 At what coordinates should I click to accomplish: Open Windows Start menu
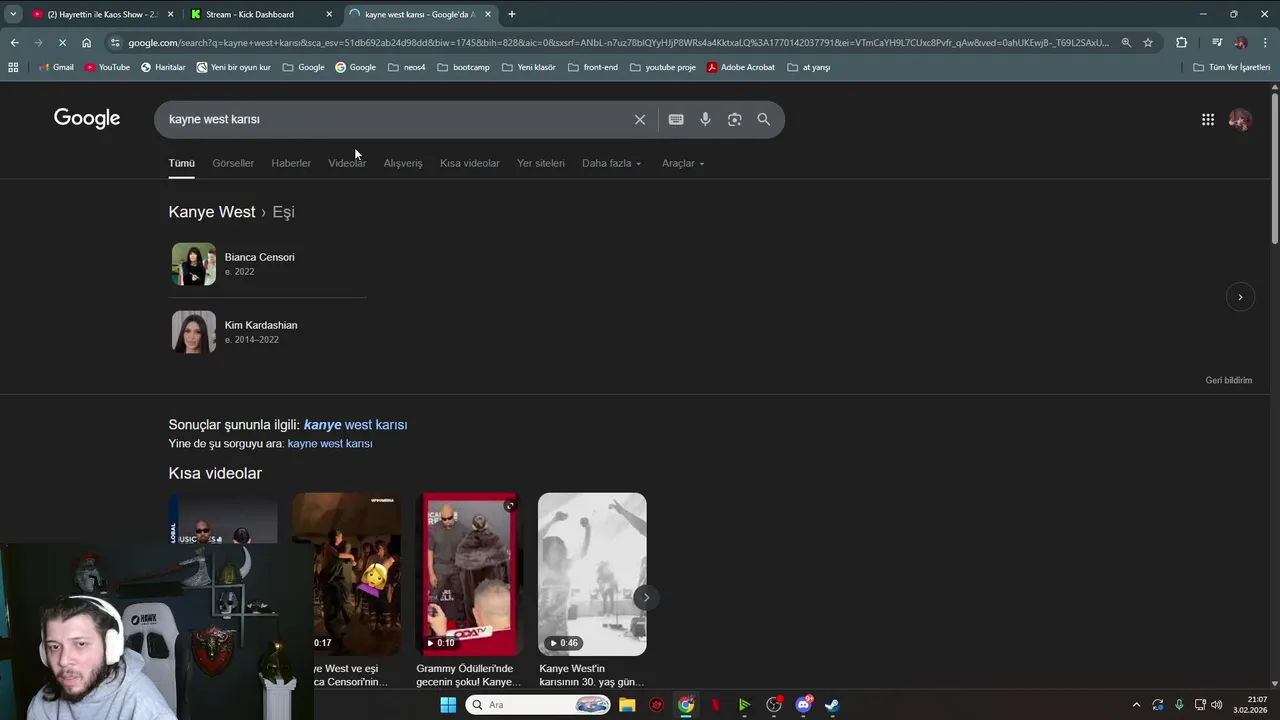point(448,705)
